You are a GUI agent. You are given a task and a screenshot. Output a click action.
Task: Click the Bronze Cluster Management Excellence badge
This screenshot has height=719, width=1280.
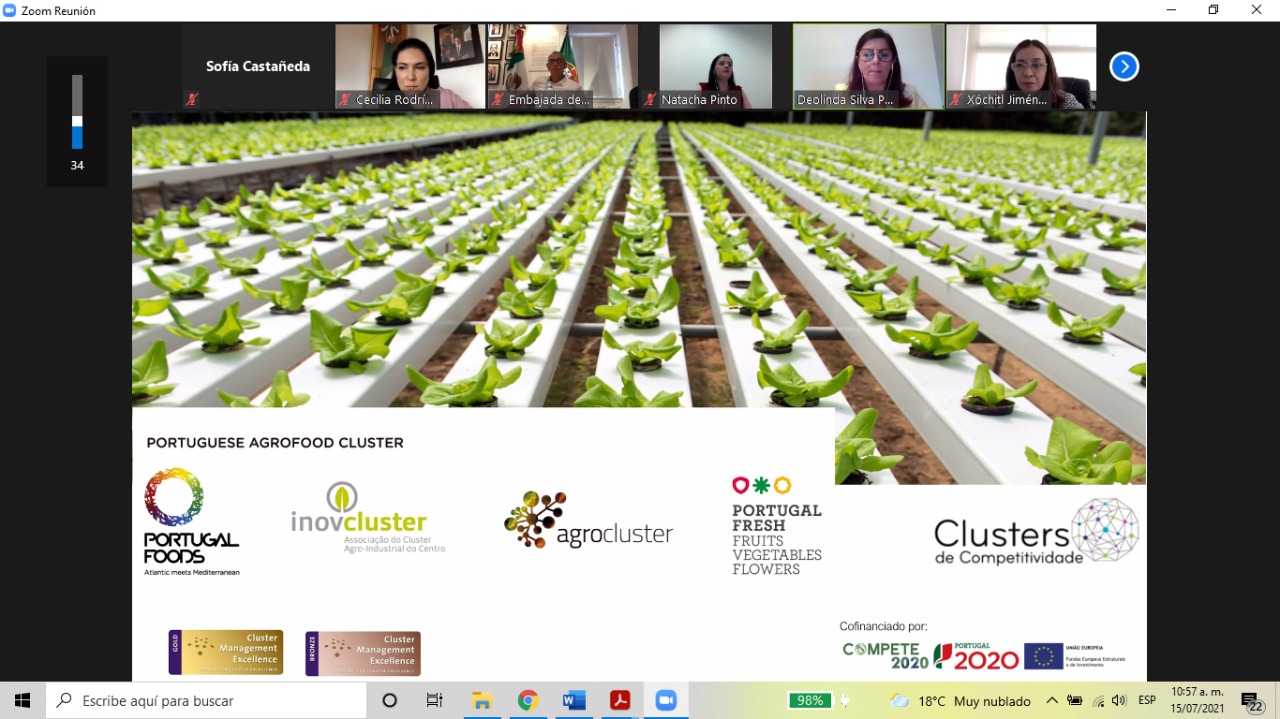click(363, 653)
